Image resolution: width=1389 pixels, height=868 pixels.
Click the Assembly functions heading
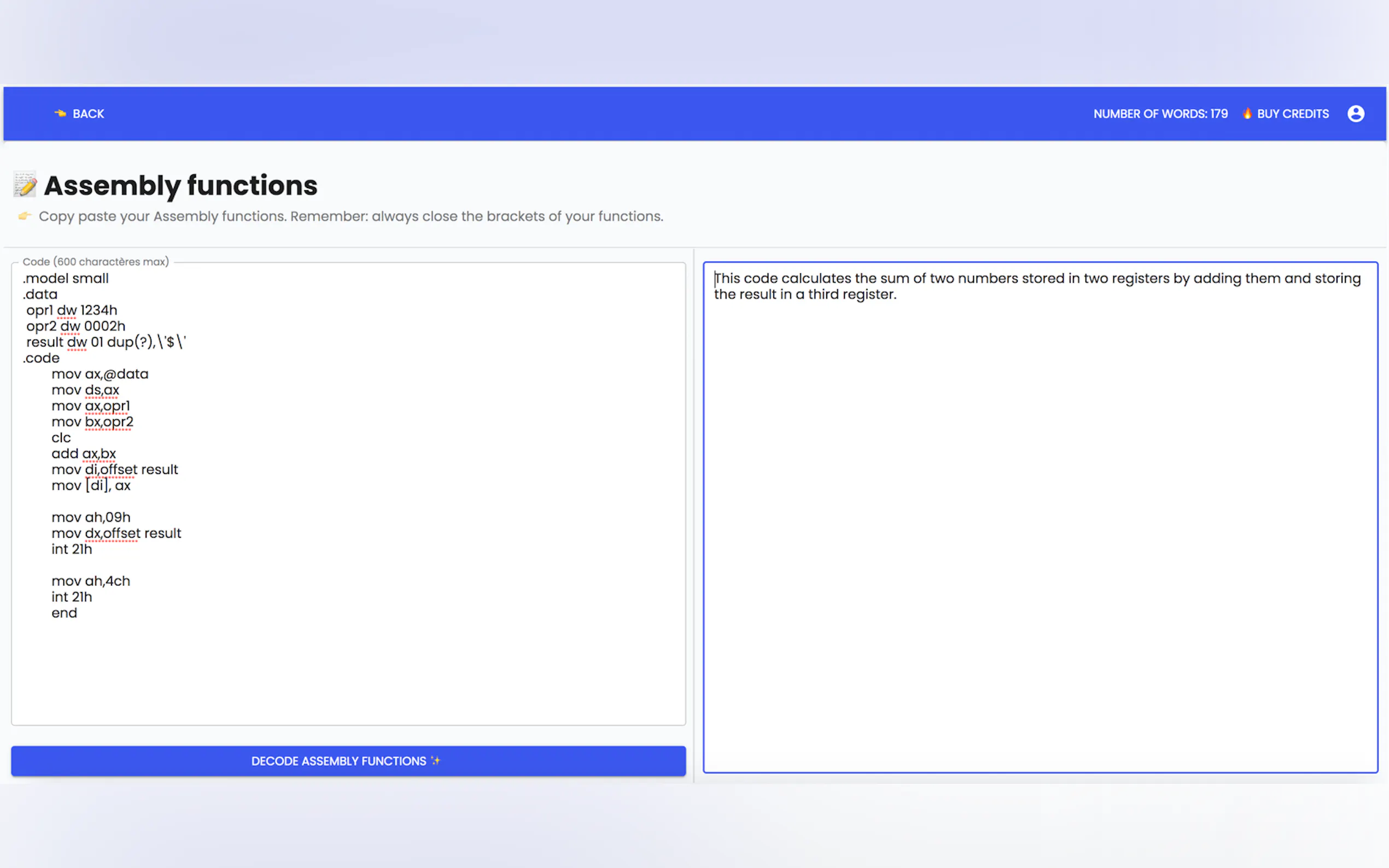180,185
